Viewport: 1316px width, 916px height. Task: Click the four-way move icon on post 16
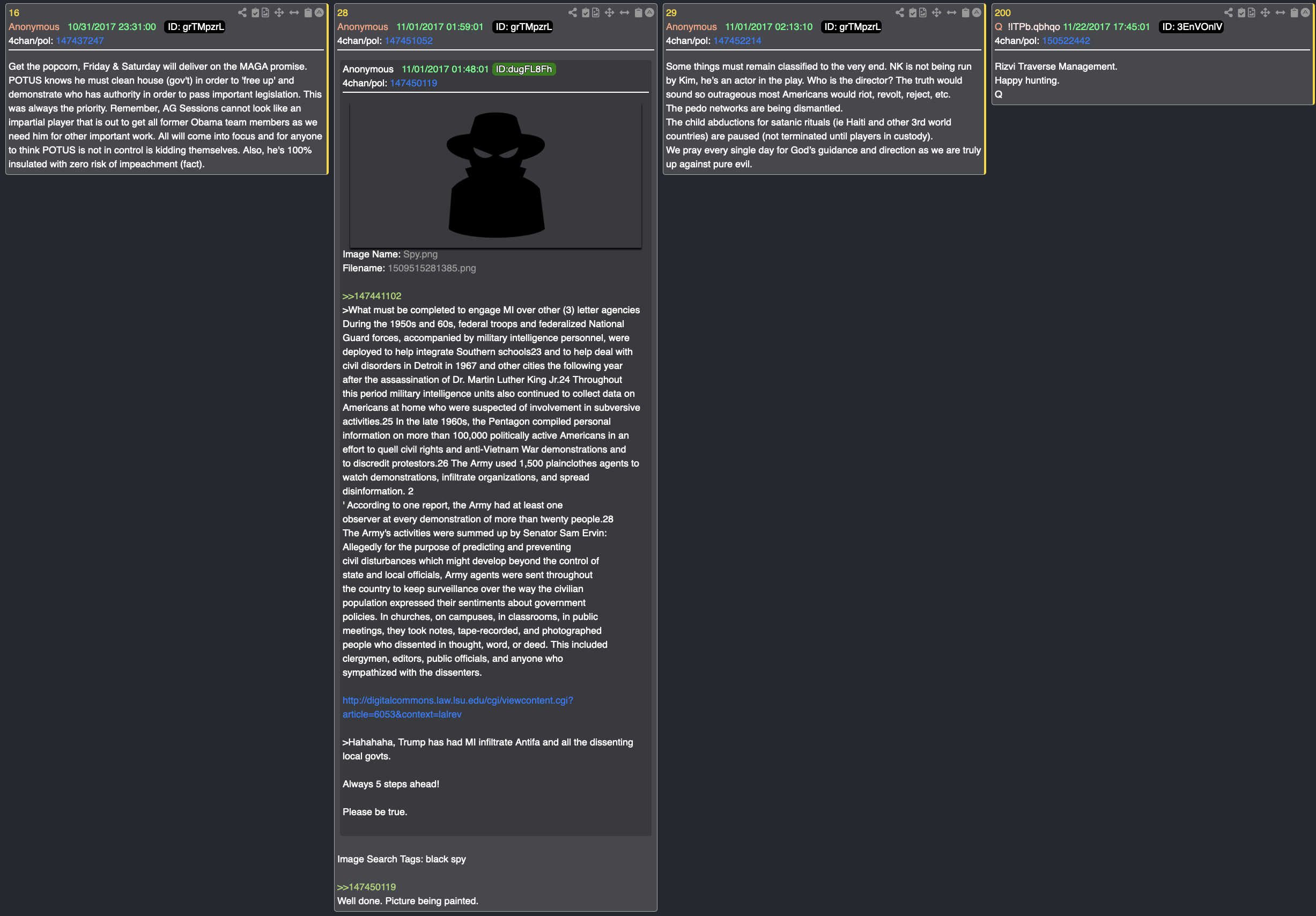click(x=279, y=13)
